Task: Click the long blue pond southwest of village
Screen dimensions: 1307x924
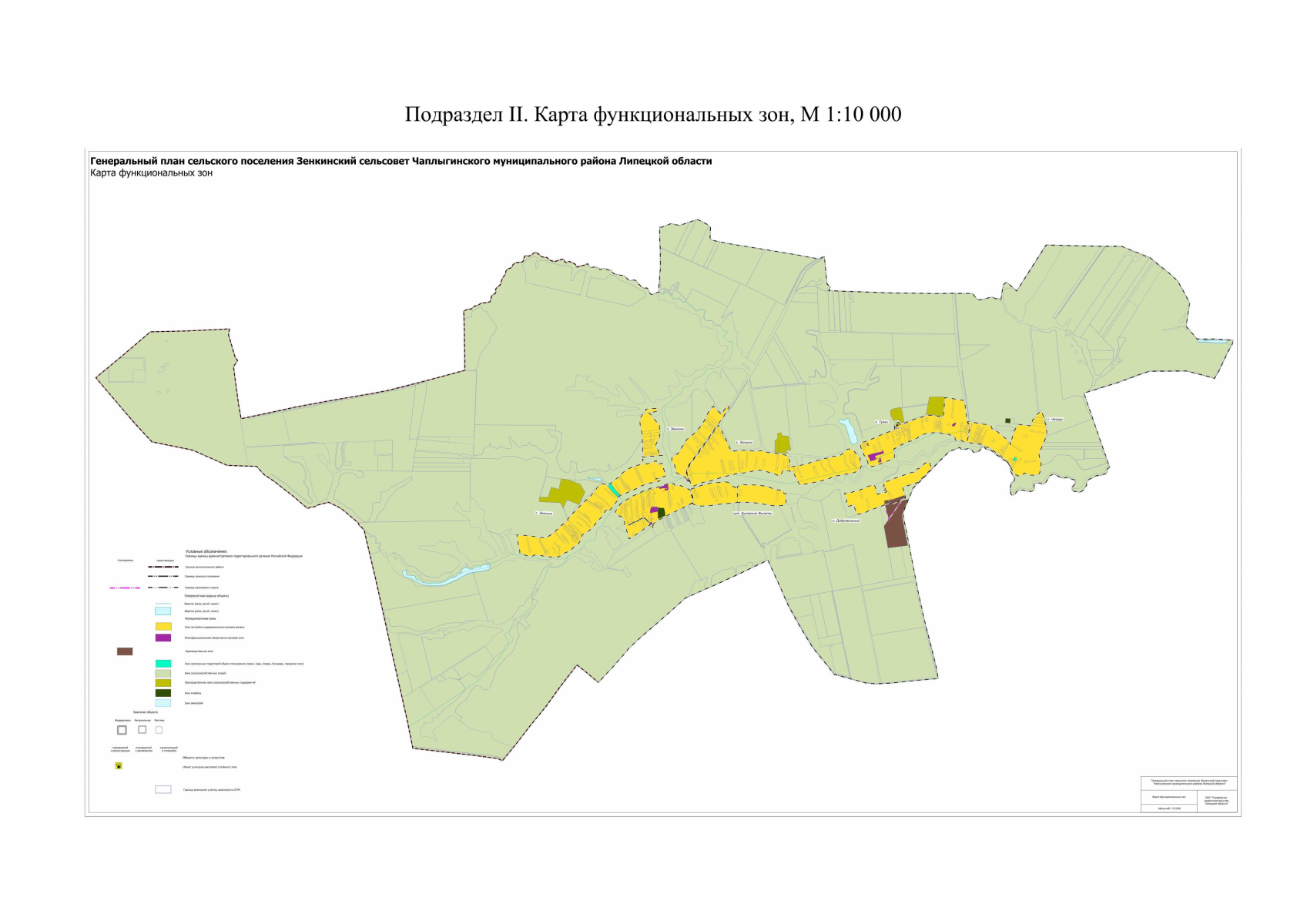Action: tap(447, 575)
